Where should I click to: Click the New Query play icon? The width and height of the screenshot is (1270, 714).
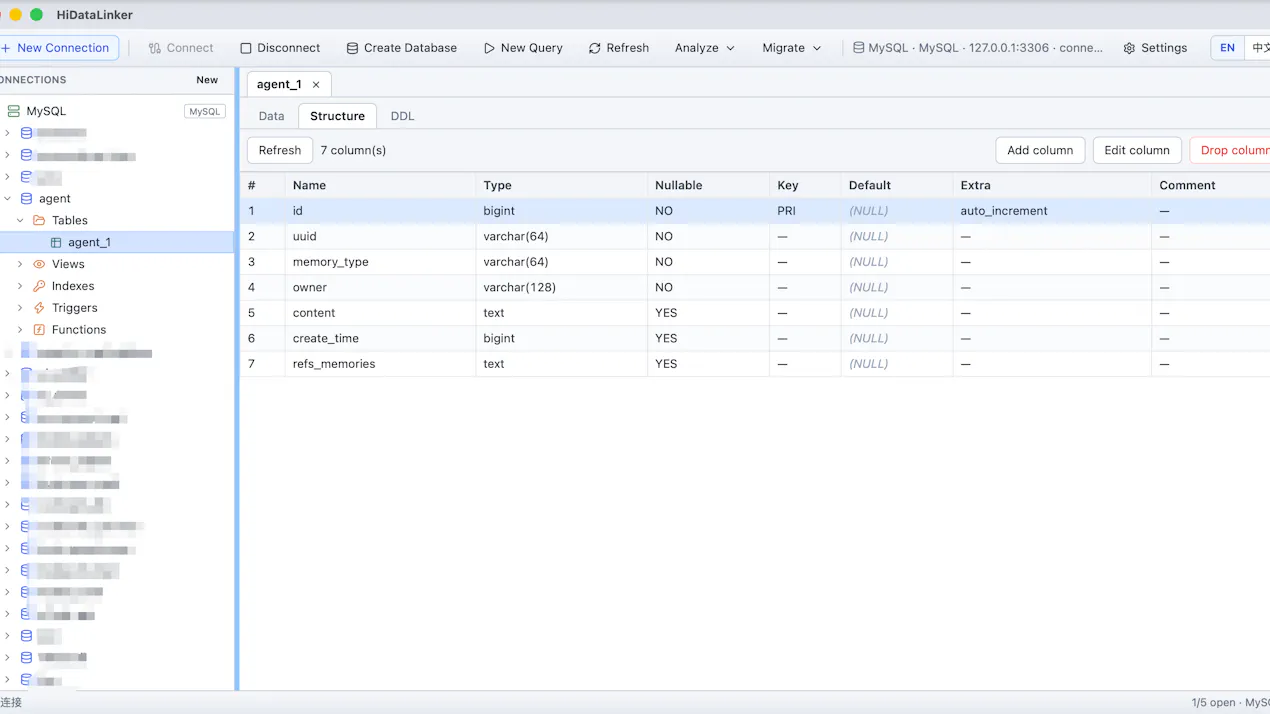click(489, 48)
